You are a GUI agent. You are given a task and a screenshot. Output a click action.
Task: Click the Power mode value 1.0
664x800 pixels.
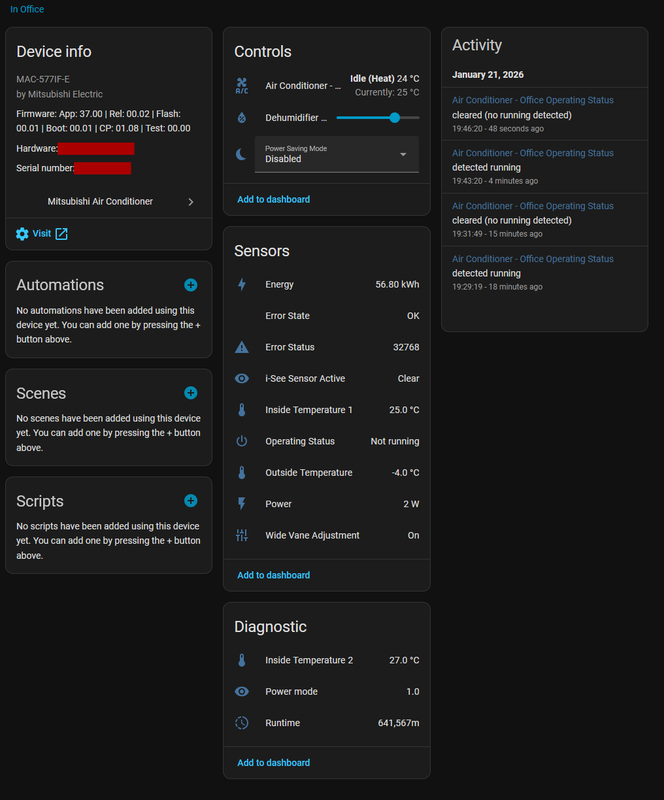pyautogui.click(x=412, y=691)
